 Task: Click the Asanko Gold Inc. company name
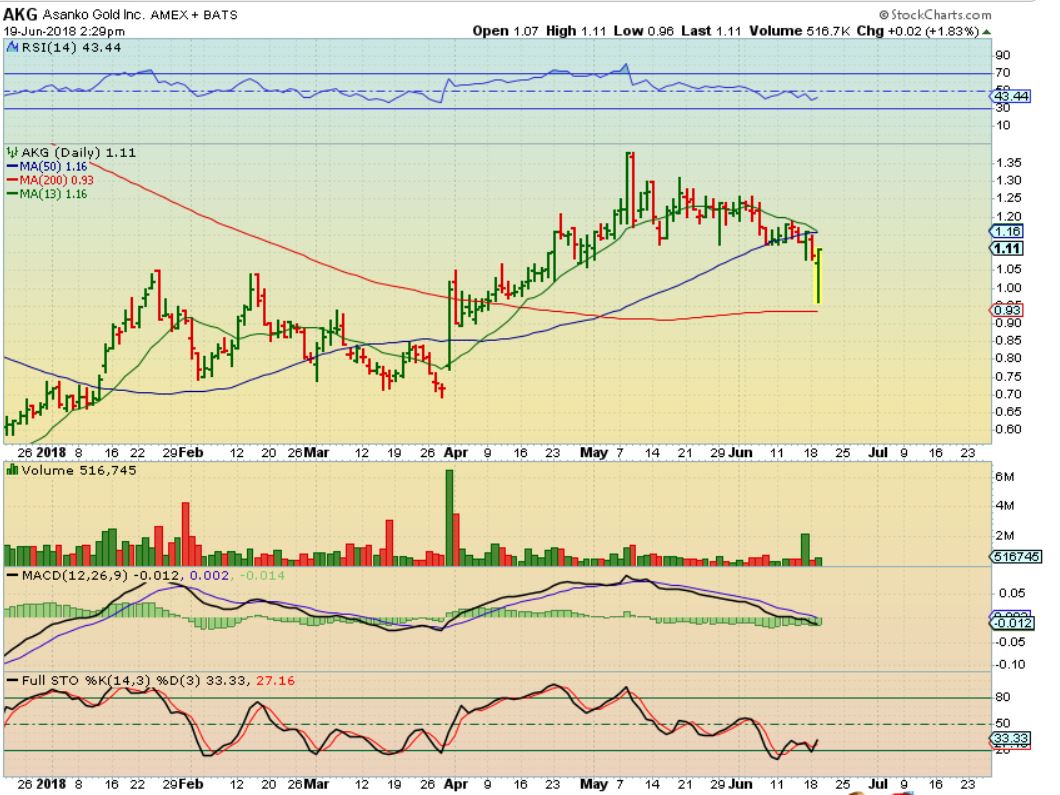coord(94,14)
